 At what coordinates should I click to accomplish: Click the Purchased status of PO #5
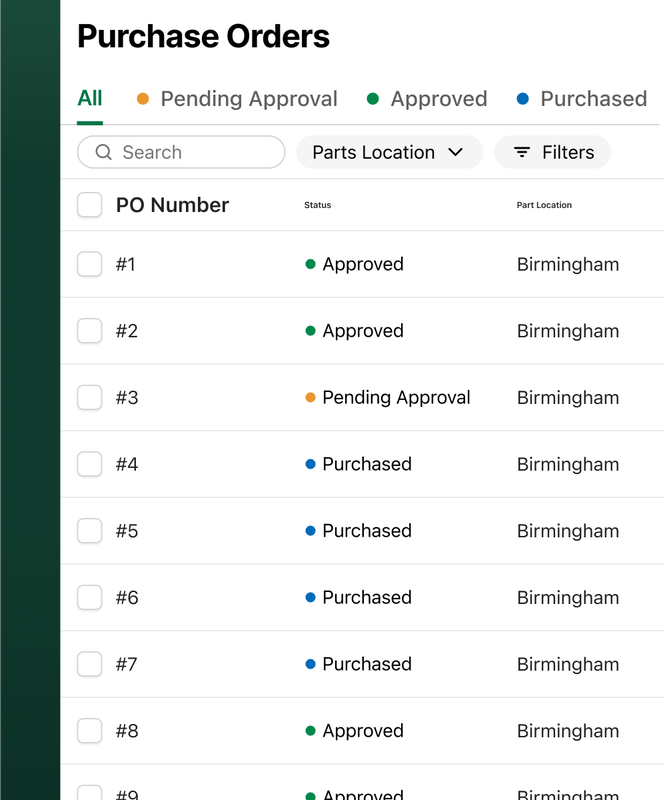click(x=358, y=531)
